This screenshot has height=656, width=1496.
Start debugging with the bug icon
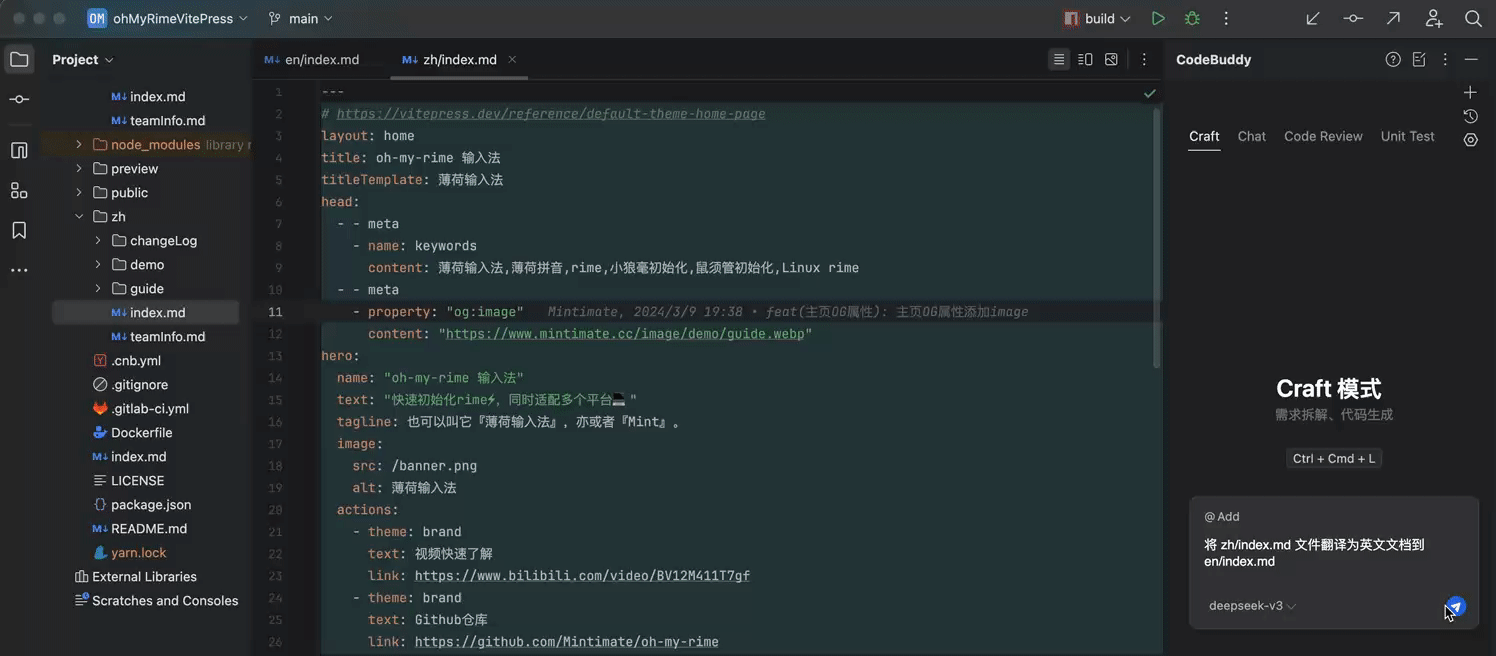tap(1191, 17)
